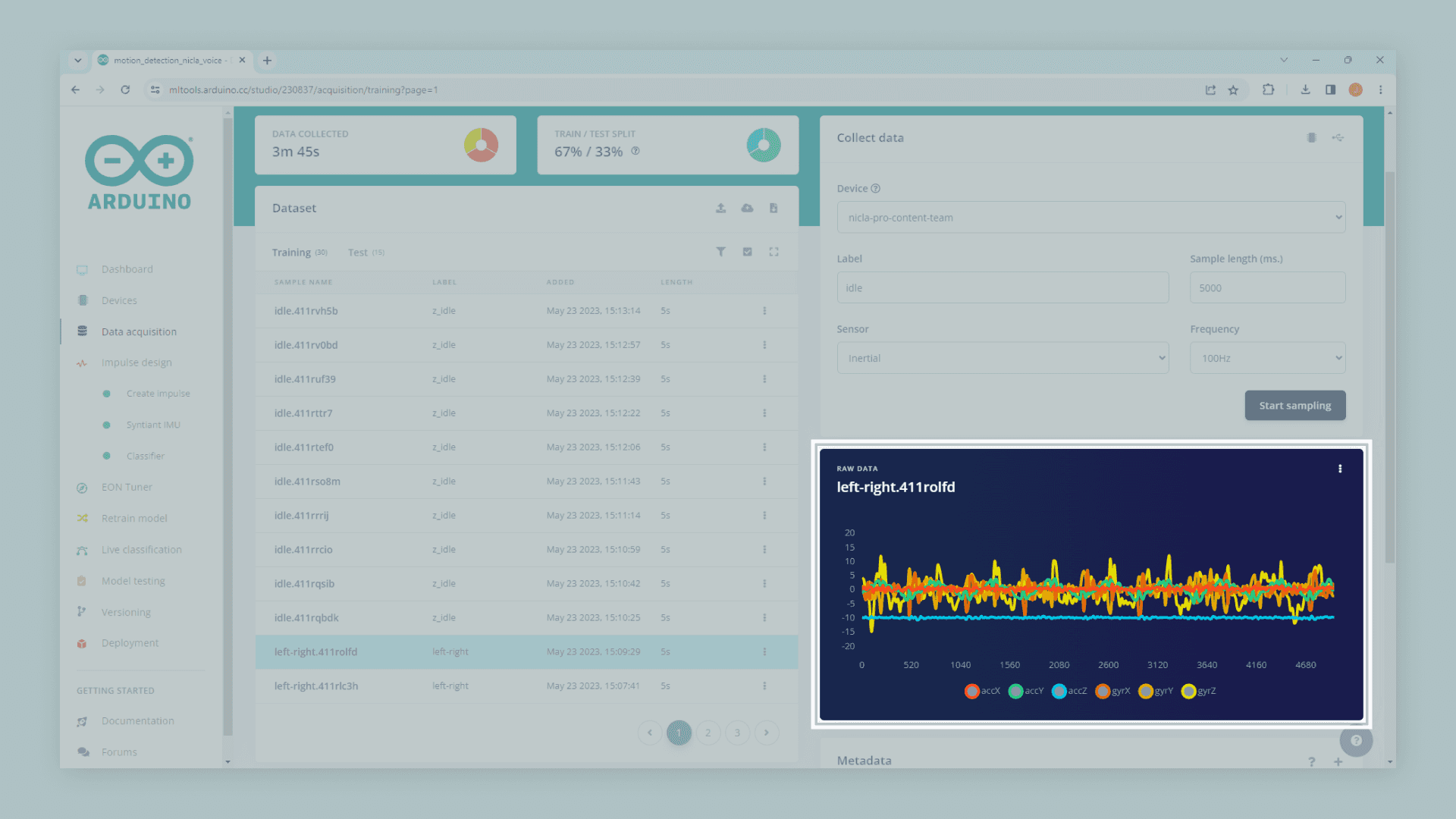Image resolution: width=1456 pixels, height=819 pixels.
Task: Open the Frequency dropdown showing 100Hz
Action: 1266,358
